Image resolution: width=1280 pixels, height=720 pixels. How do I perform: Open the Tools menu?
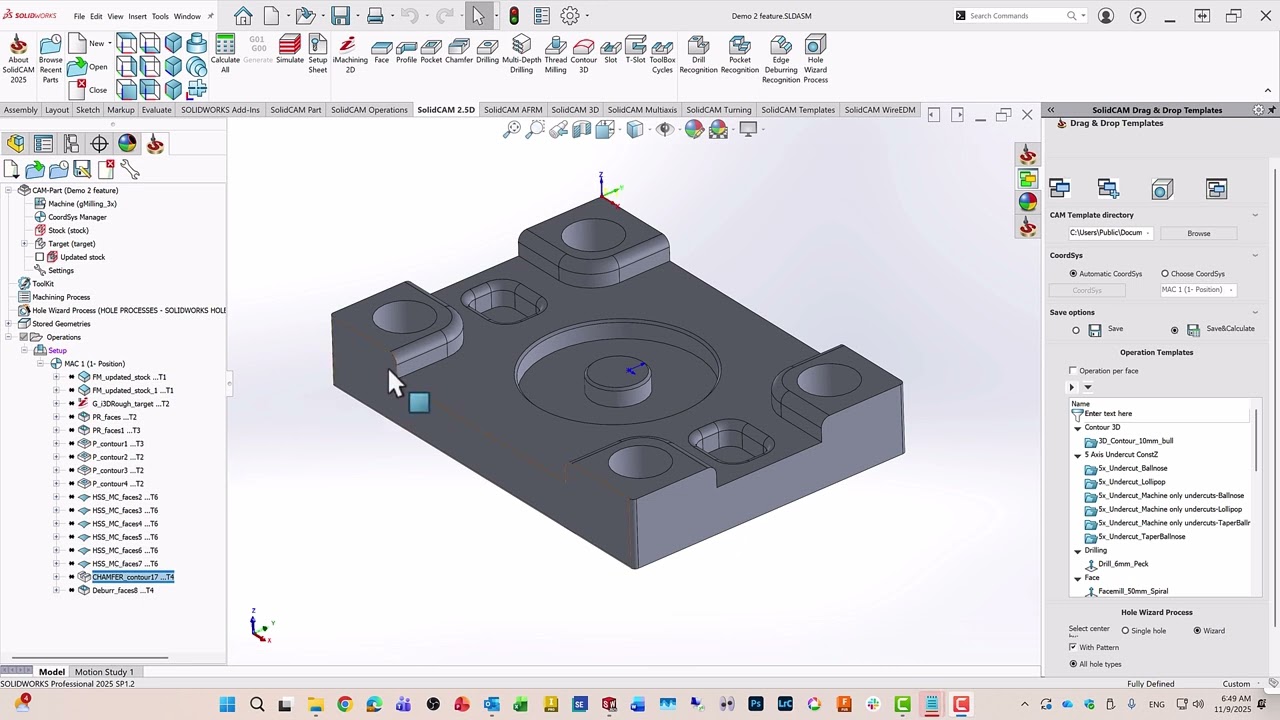click(x=160, y=16)
